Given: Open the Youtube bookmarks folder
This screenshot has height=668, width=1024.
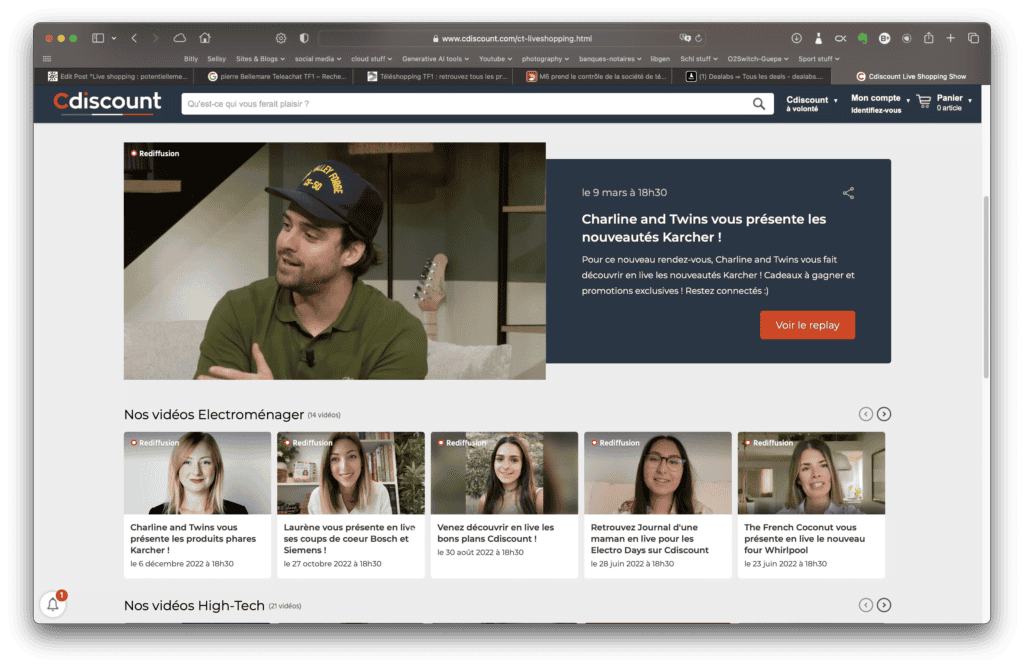Looking at the screenshot, I should [x=496, y=59].
